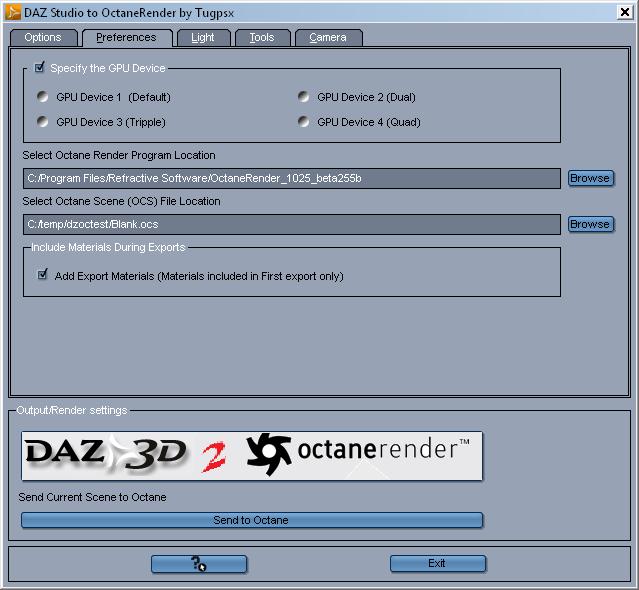This screenshot has height=590, width=639.
Task: Click the Send to Octane button
Action: click(x=252, y=520)
